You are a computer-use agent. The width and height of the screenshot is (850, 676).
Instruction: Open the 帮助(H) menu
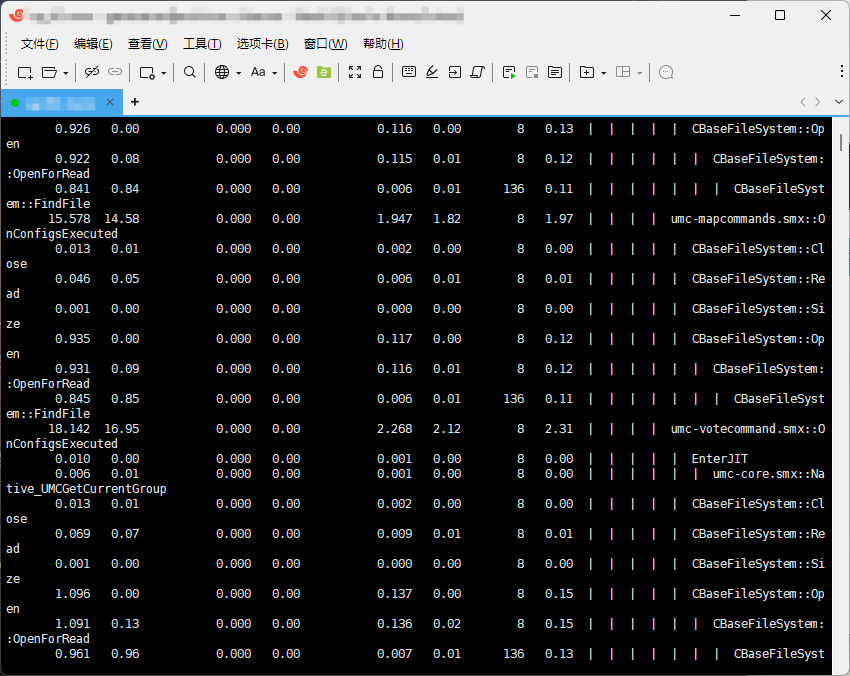383,44
